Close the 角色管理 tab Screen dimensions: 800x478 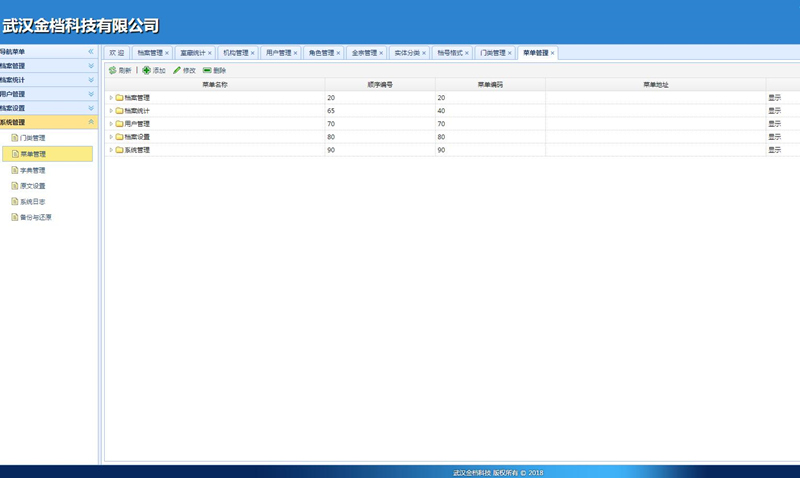(x=338, y=53)
